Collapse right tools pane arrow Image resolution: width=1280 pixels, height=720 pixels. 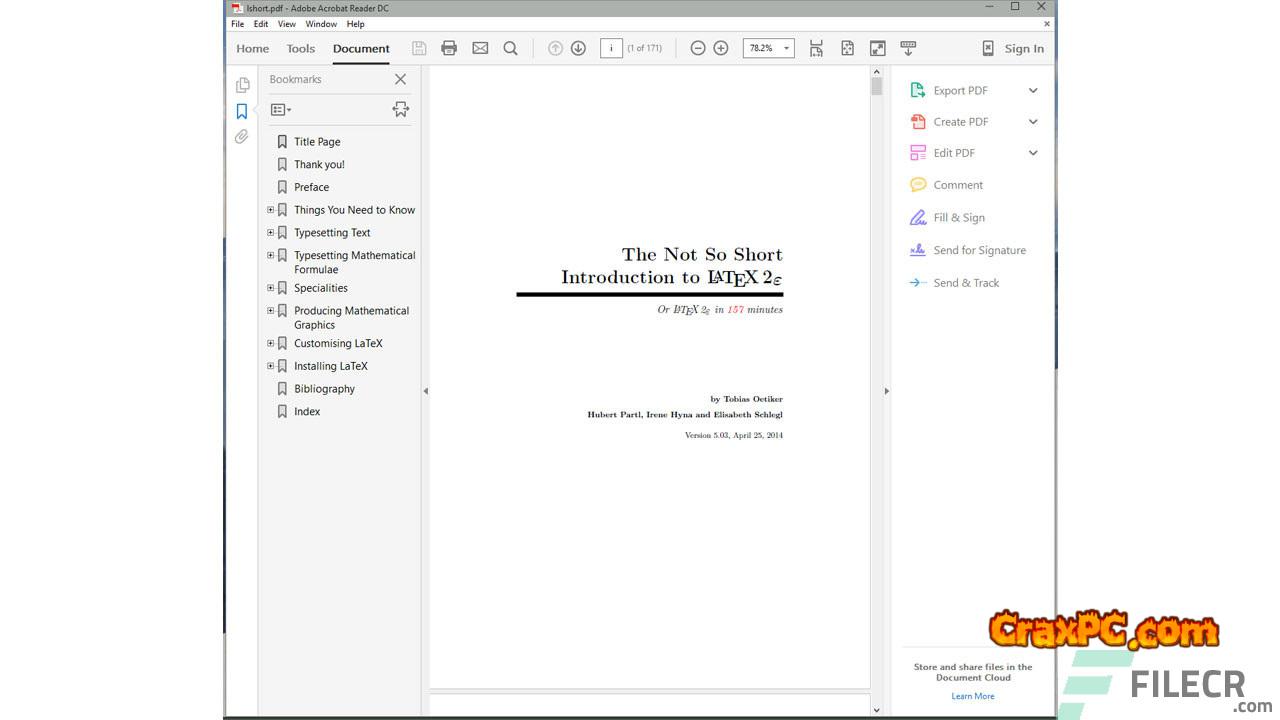886,391
